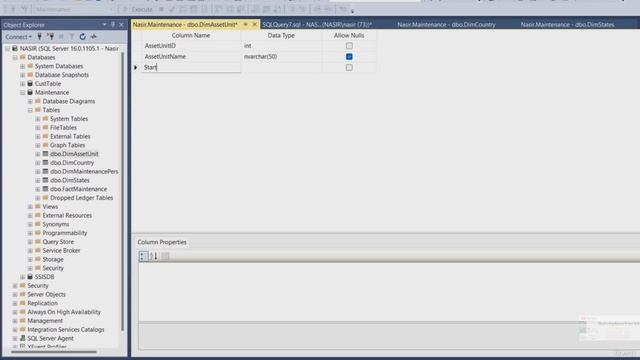
Task: Click the greyed-out Stop icon in Object Explorer toolbar
Action: coord(61,37)
